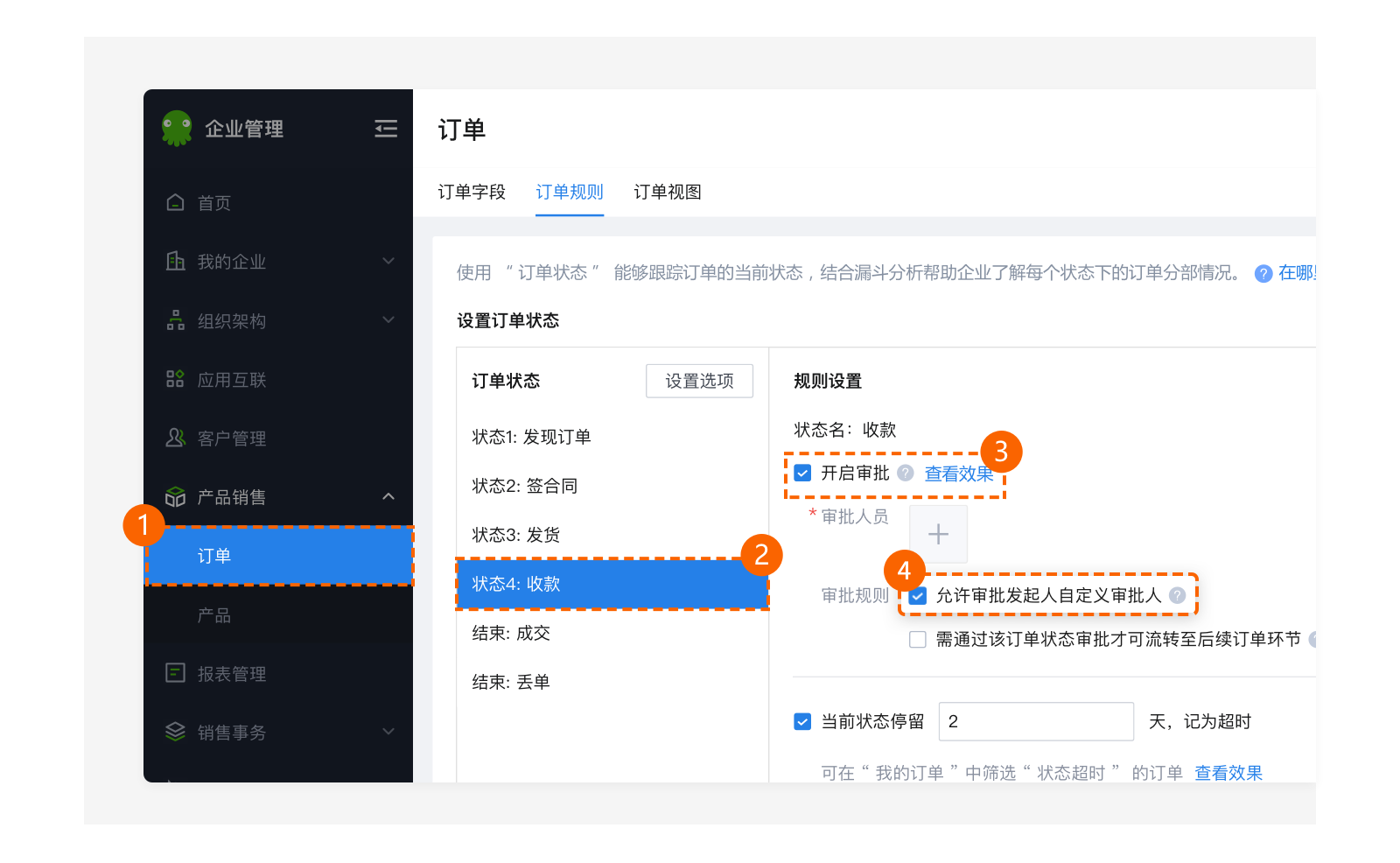Switch to the 订单字段 tab

click(x=472, y=192)
